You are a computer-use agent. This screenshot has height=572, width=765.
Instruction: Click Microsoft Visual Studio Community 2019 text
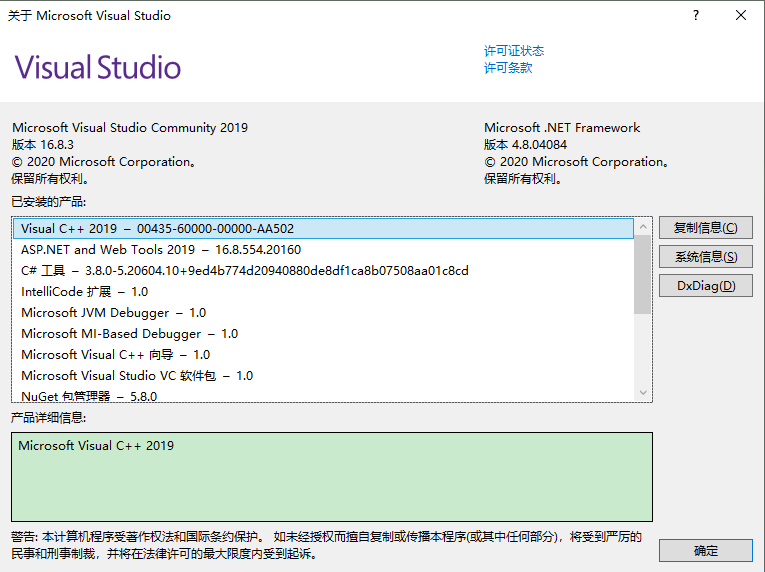(130, 127)
